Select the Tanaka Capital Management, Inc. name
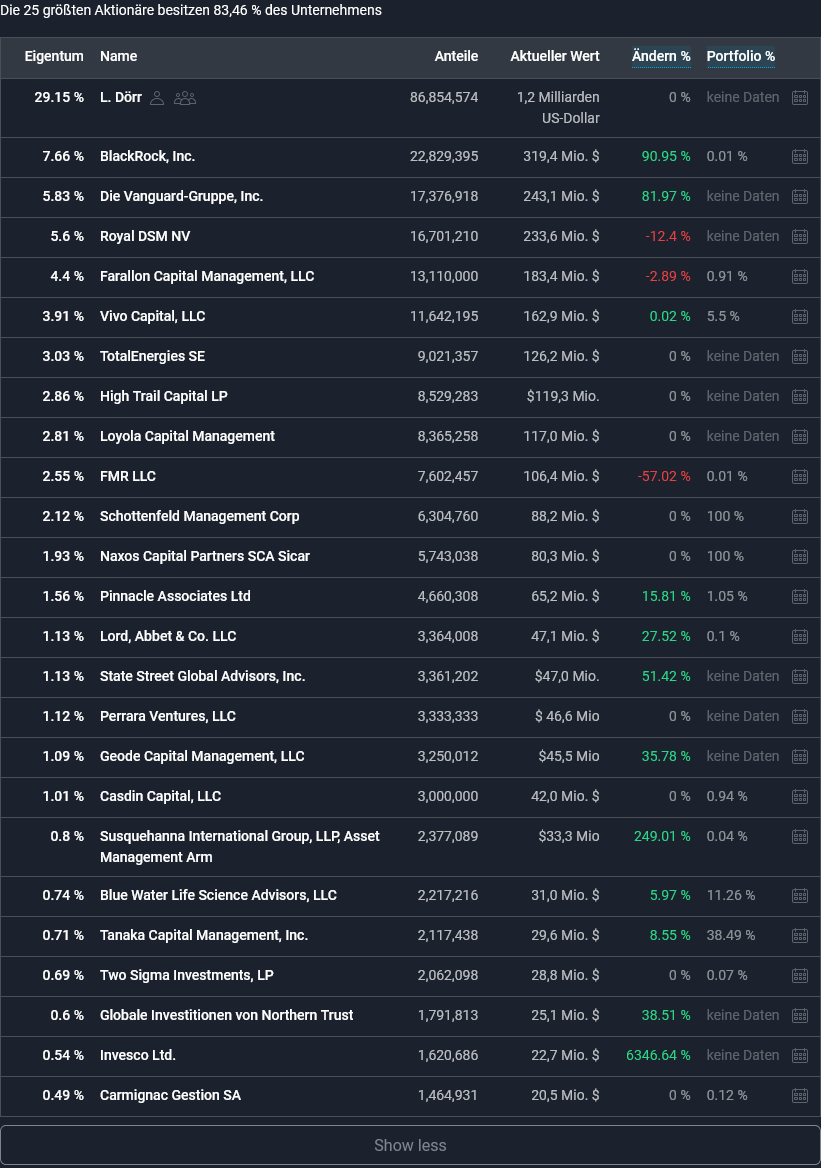The height and width of the screenshot is (1168, 821). [x=204, y=936]
